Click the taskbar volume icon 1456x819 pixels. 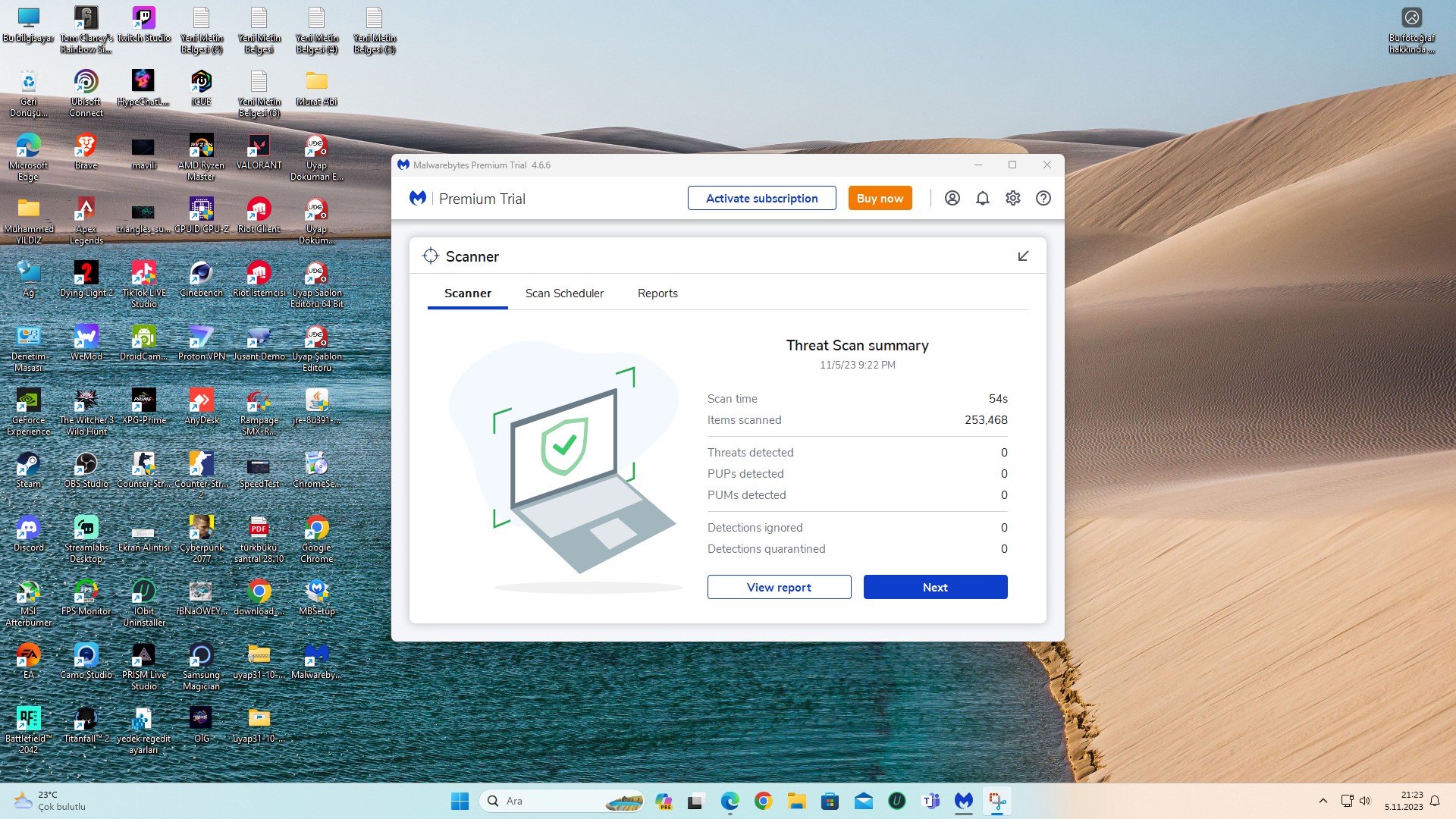[1366, 801]
